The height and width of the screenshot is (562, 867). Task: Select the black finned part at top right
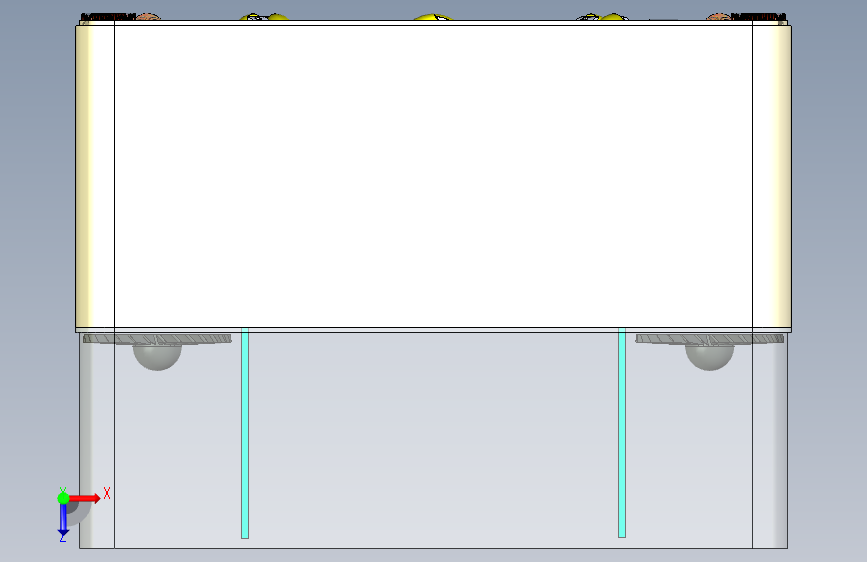pyautogui.click(x=759, y=17)
